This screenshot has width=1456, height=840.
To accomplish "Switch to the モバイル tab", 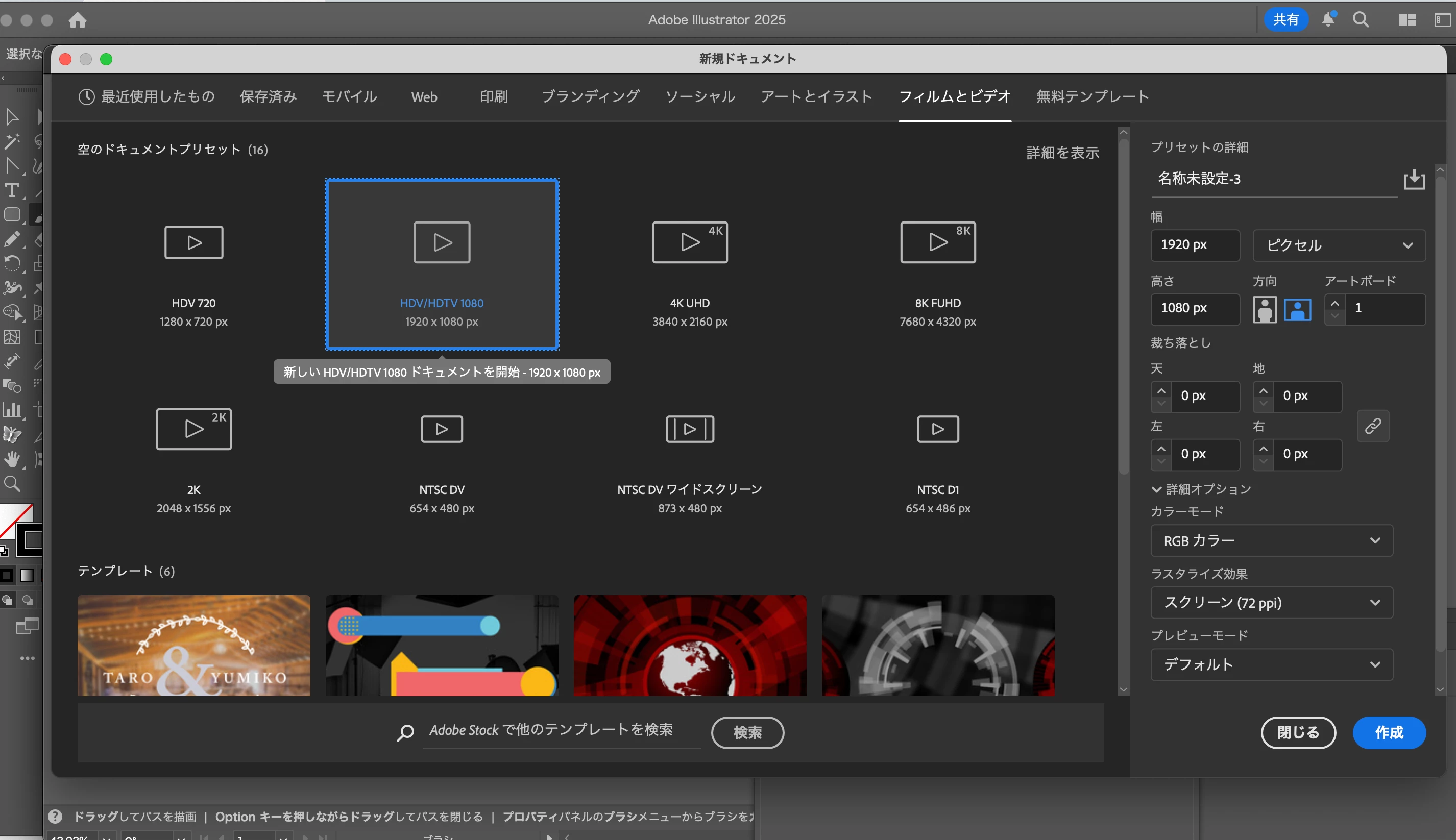I will [349, 96].
